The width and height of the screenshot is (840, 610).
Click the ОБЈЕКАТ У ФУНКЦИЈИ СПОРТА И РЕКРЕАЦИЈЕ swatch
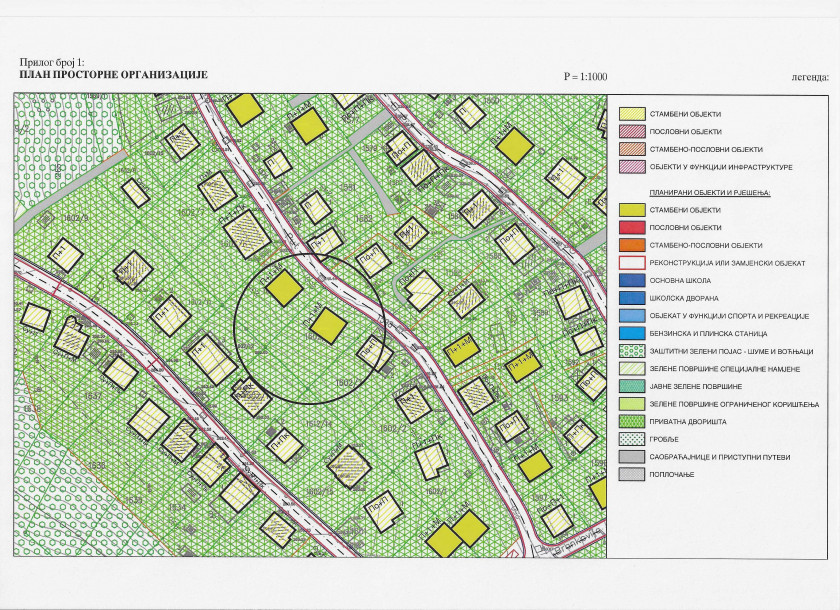tap(631, 315)
